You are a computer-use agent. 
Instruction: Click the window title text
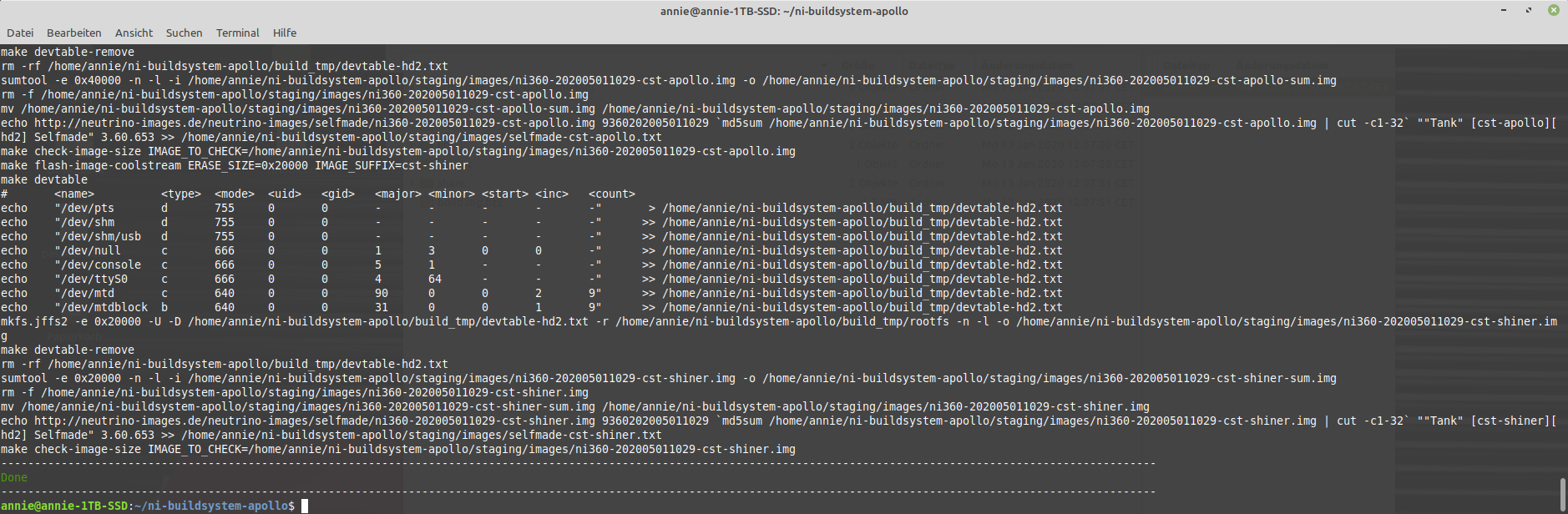(x=783, y=11)
